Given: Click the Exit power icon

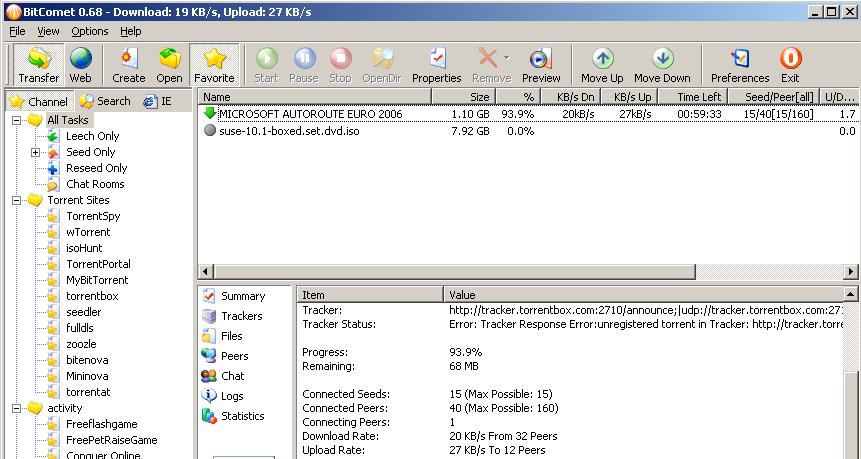Looking at the screenshot, I should point(791,58).
